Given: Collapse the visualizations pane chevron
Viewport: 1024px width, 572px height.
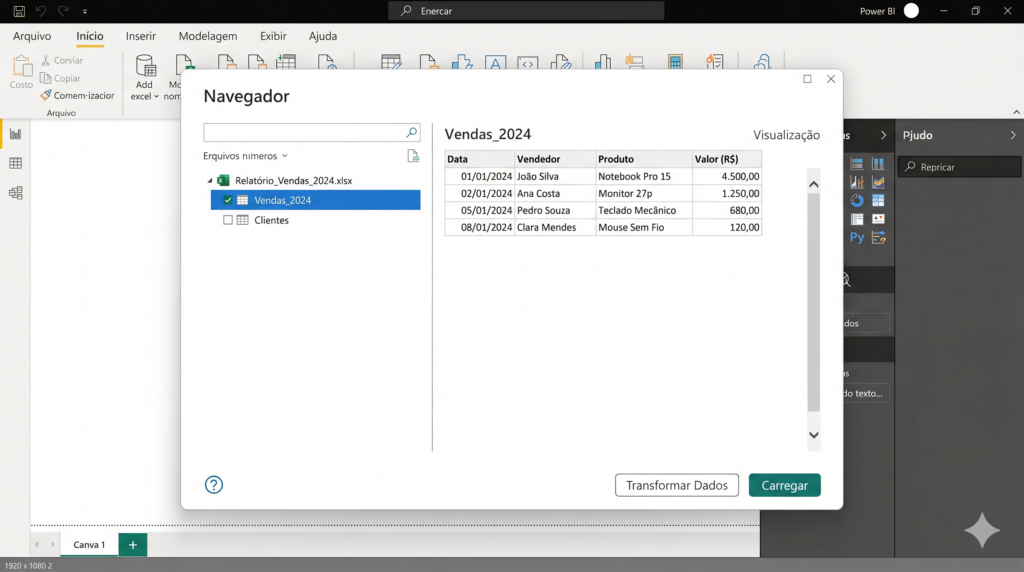Looking at the screenshot, I should coord(884,135).
